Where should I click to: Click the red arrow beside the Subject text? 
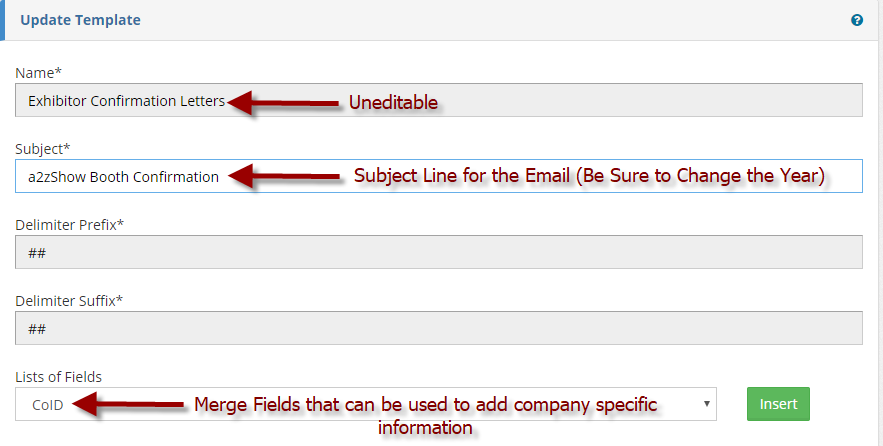283,176
